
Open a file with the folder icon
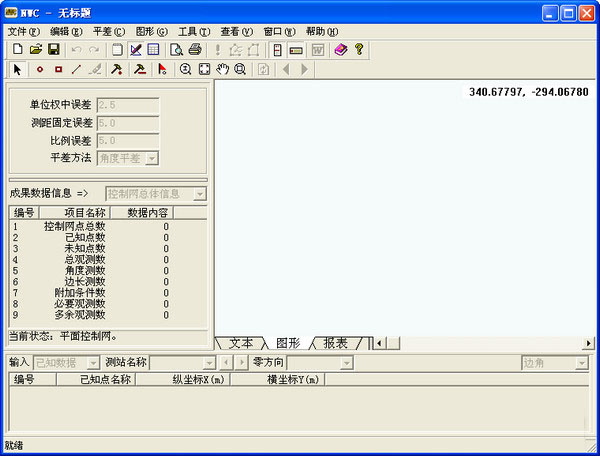[x=35, y=49]
